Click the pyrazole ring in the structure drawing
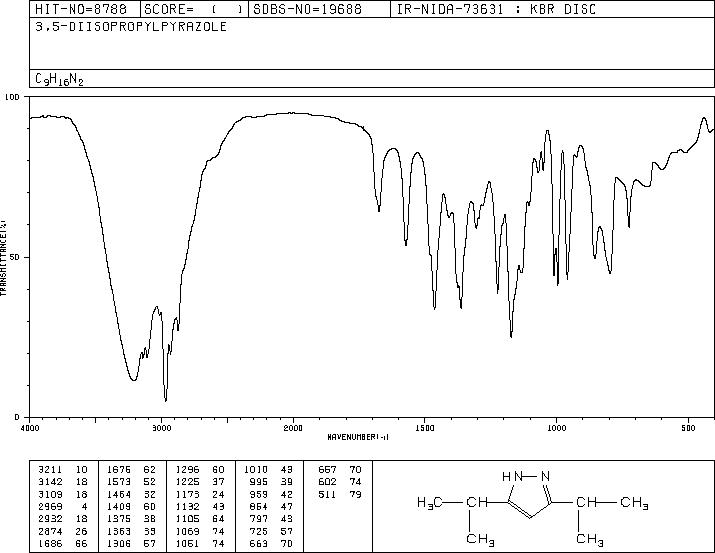715x553 pixels. (x=530, y=497)
